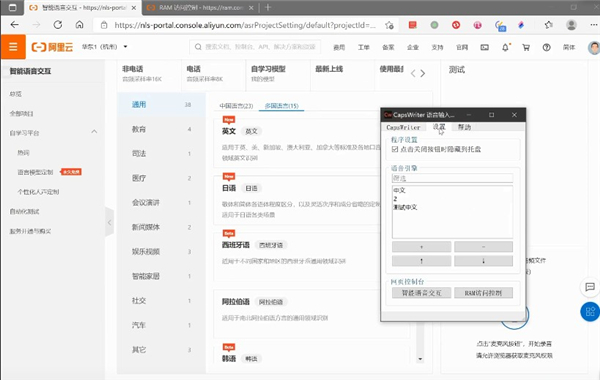The width and height of the screenshot is (600, 380).
Task: Select 中国语言(23) tab
Action: tap(236, 106)
